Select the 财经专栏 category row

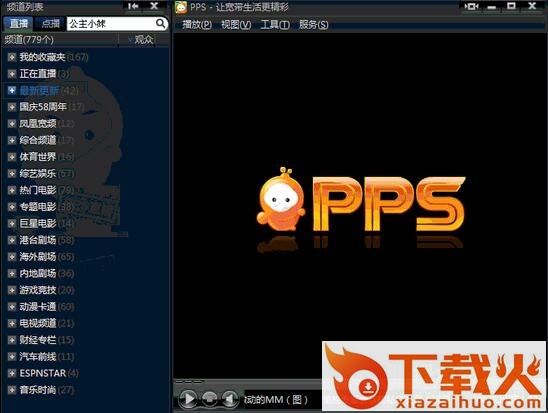click(x=41, y=340)
